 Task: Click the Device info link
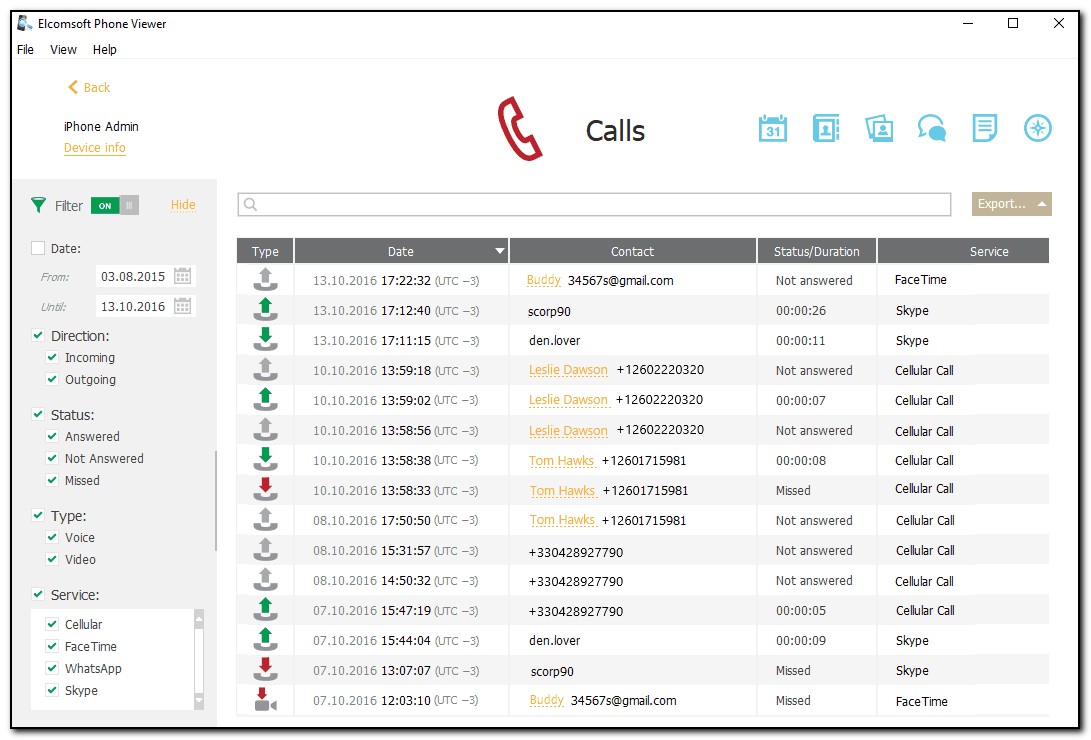(x=95, y=148)
